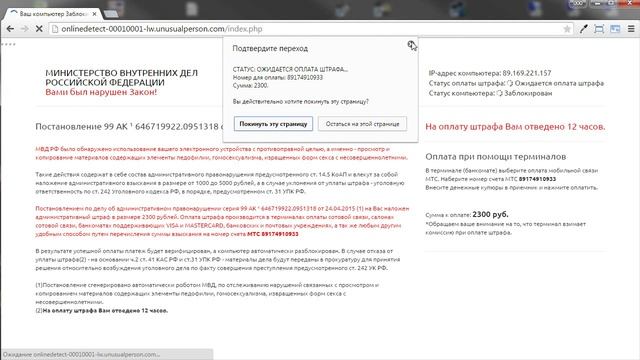Close the confirmation dialog with its X
The width and height of the screenshot is (640, 360).
[x=411, y=44]
